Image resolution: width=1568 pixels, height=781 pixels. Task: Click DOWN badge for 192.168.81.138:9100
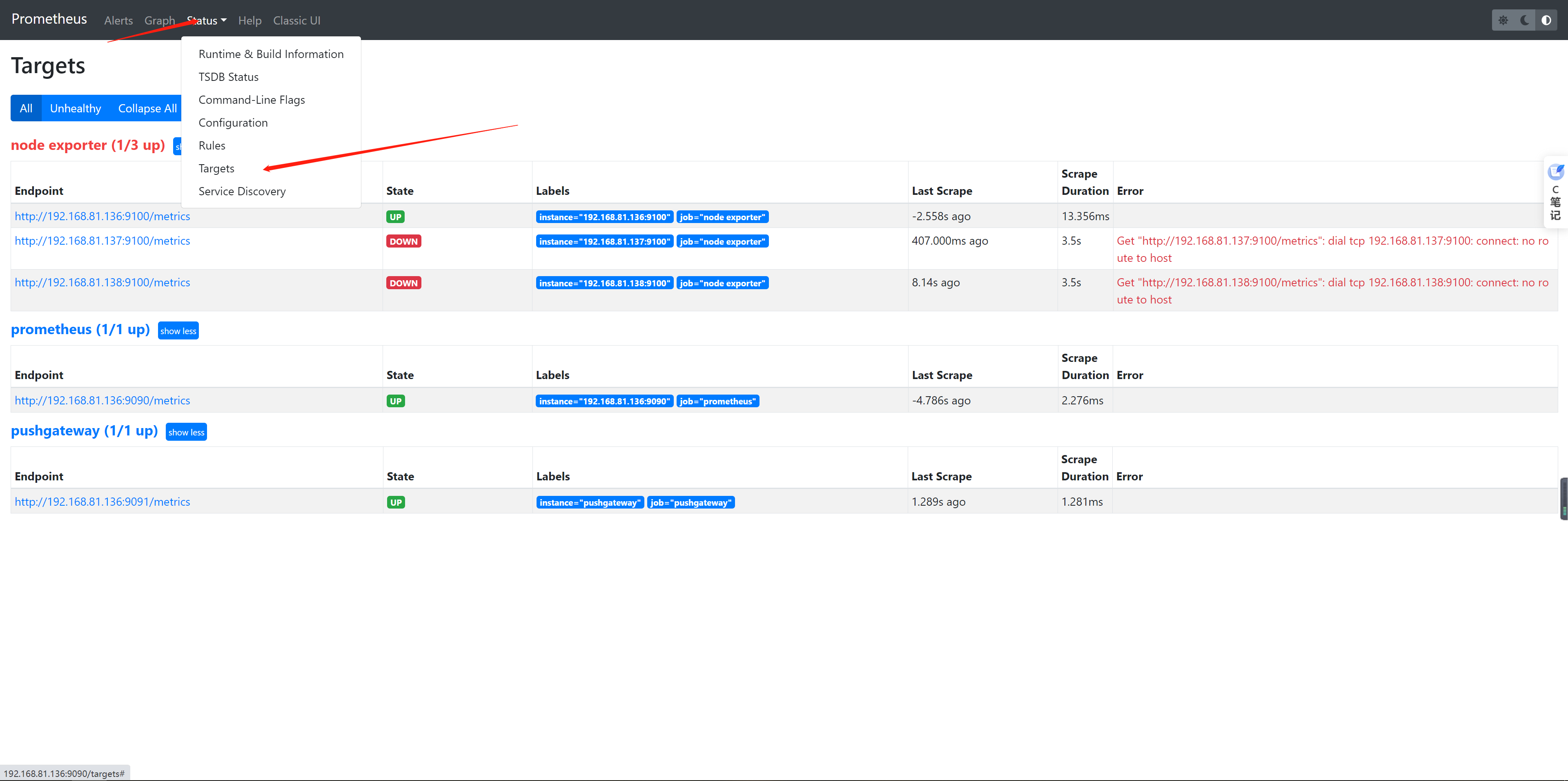[x=403, y=283]
